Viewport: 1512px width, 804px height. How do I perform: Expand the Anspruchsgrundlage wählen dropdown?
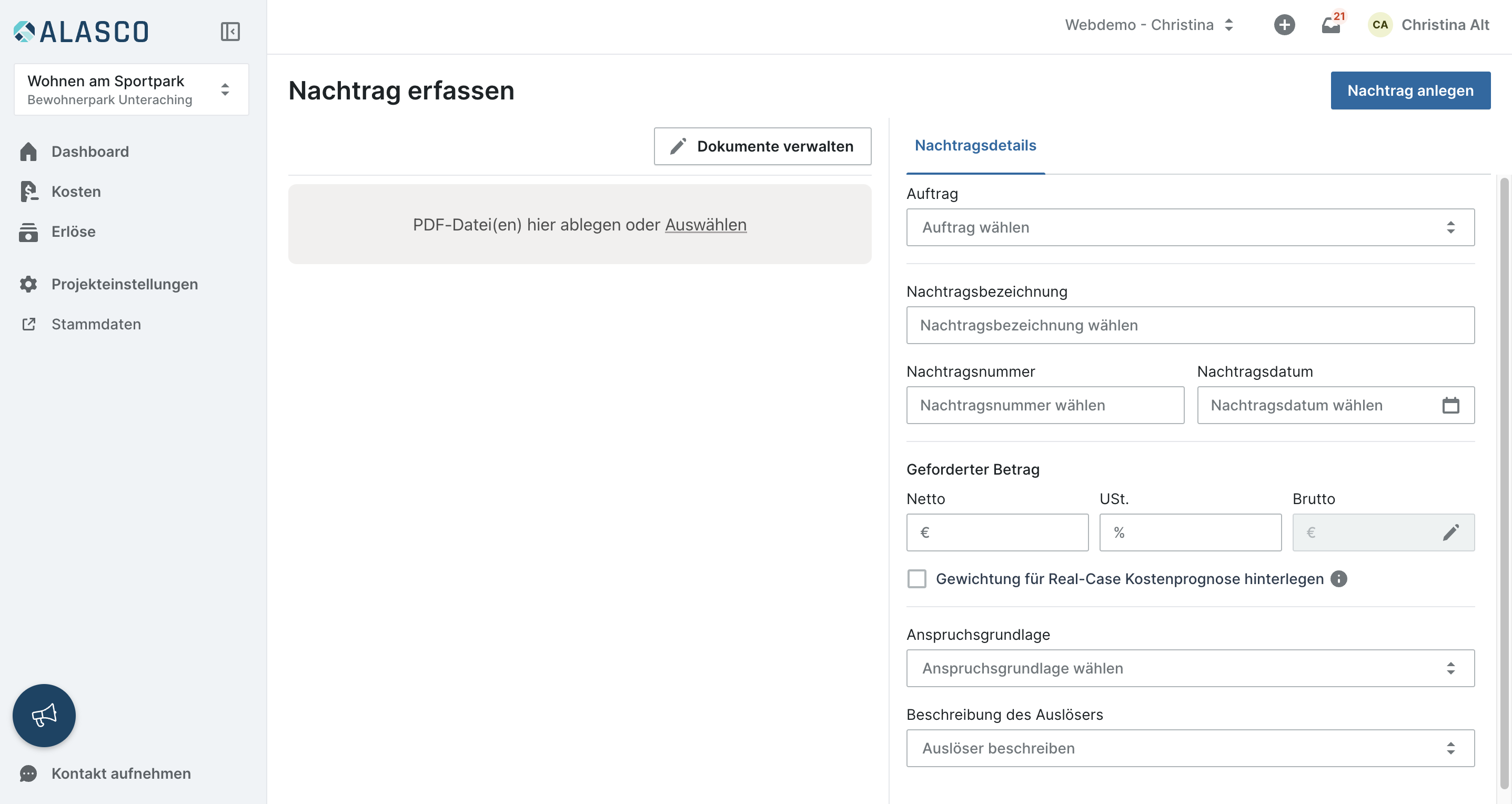(x=1190, y=668)
